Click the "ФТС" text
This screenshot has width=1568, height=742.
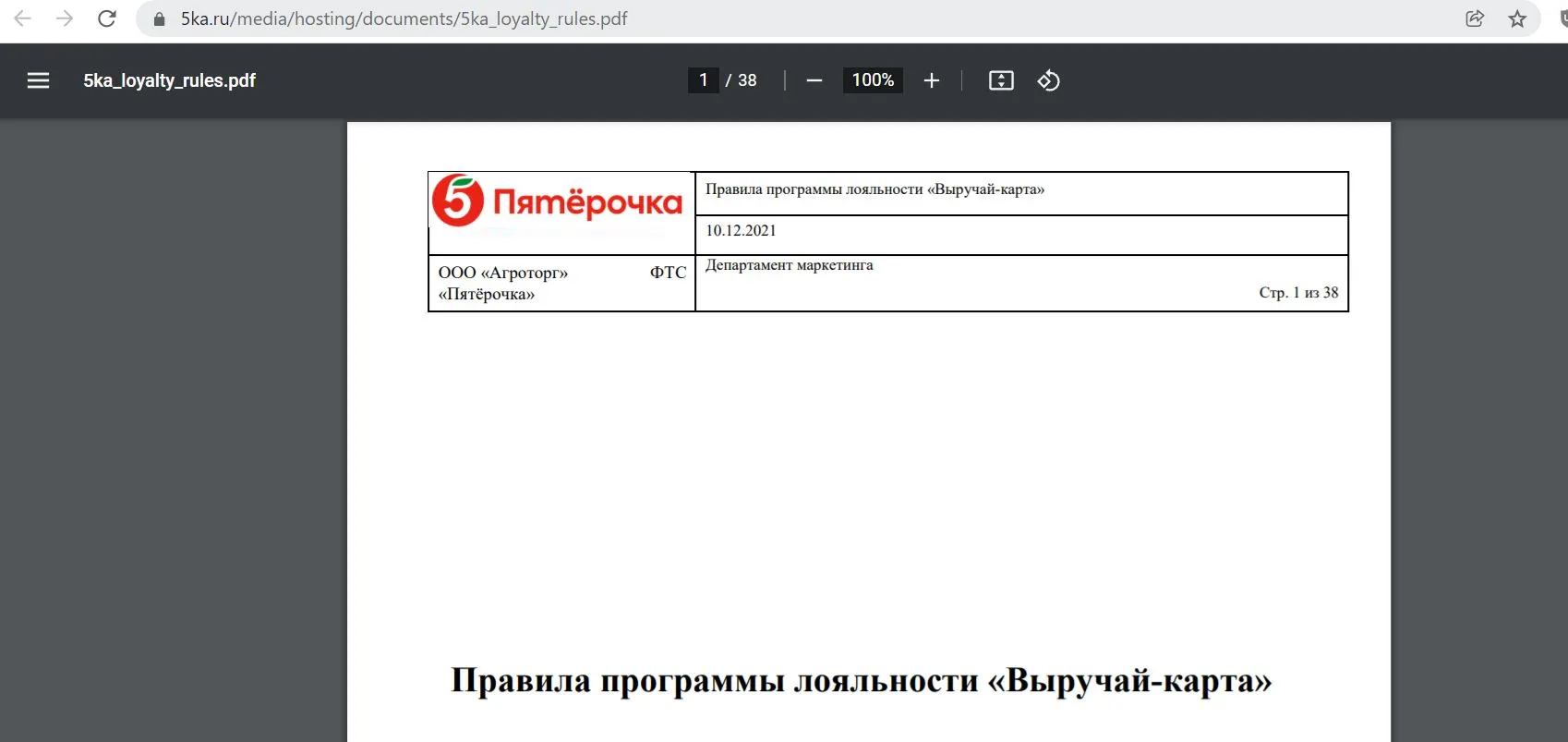point(668,273)
